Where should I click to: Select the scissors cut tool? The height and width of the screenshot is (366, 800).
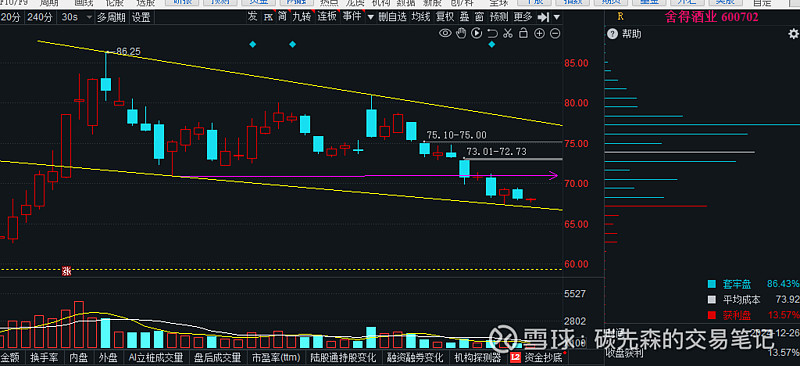pos(508,34)
